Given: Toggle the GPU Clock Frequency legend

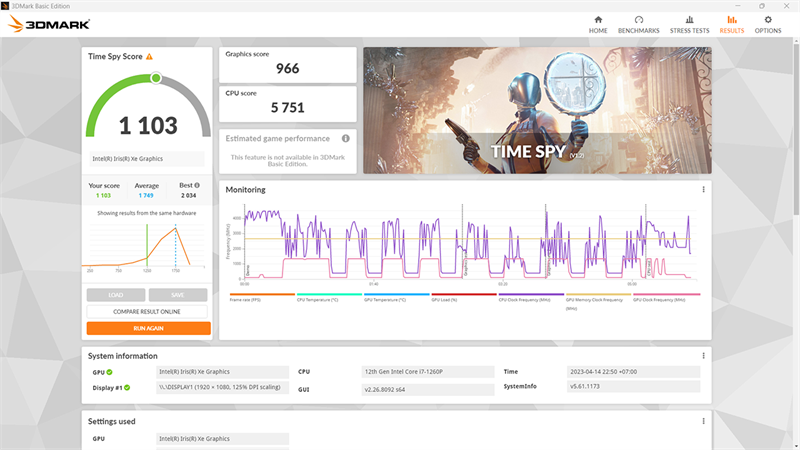Looking at the screenshot, I should pyautogui.click(x=666, y=297).
